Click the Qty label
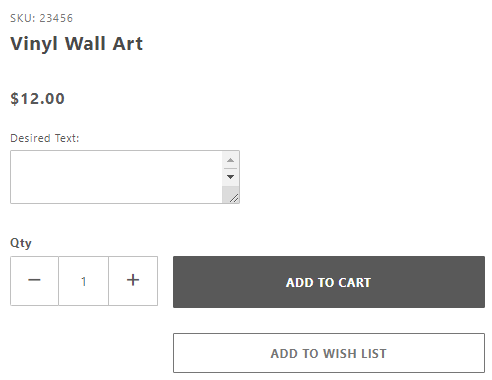 tap(21, 243)
